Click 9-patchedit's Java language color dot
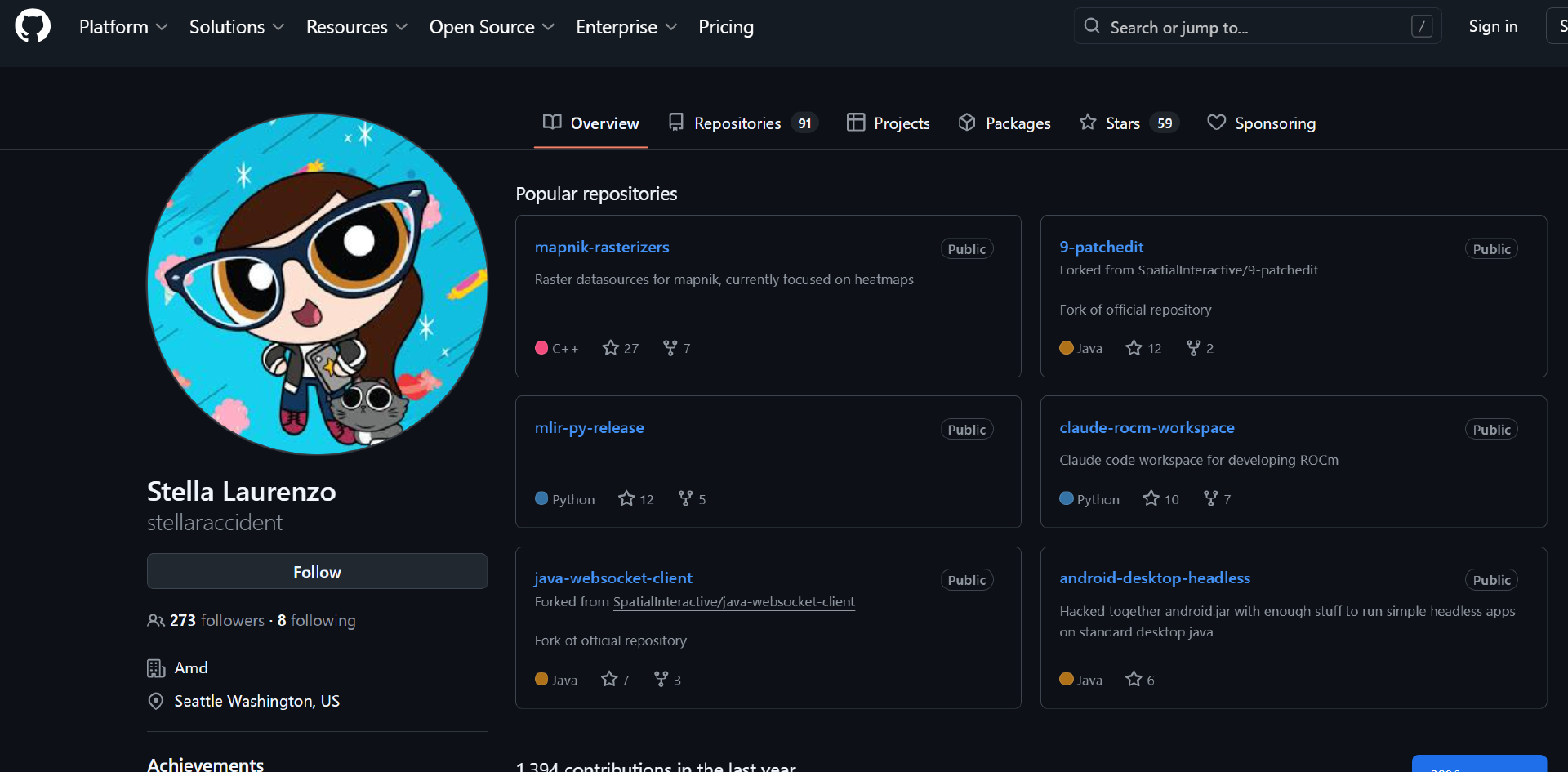Screen dimensions: 1568x772 [1067, 348]
